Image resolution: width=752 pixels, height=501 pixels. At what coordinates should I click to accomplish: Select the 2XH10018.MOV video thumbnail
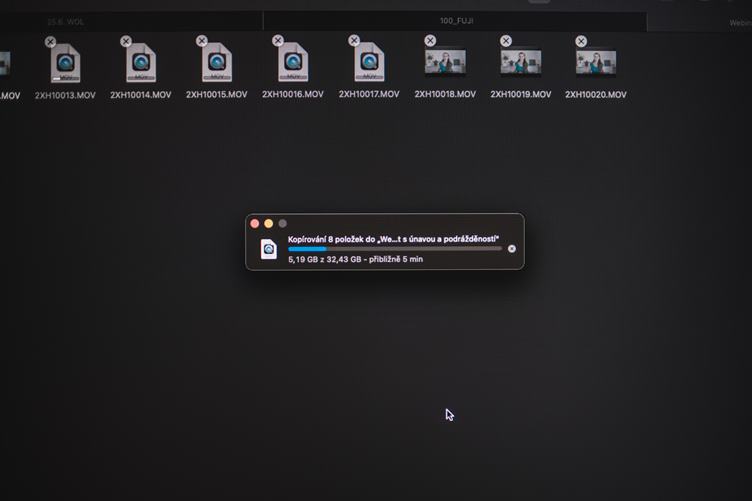445,62
